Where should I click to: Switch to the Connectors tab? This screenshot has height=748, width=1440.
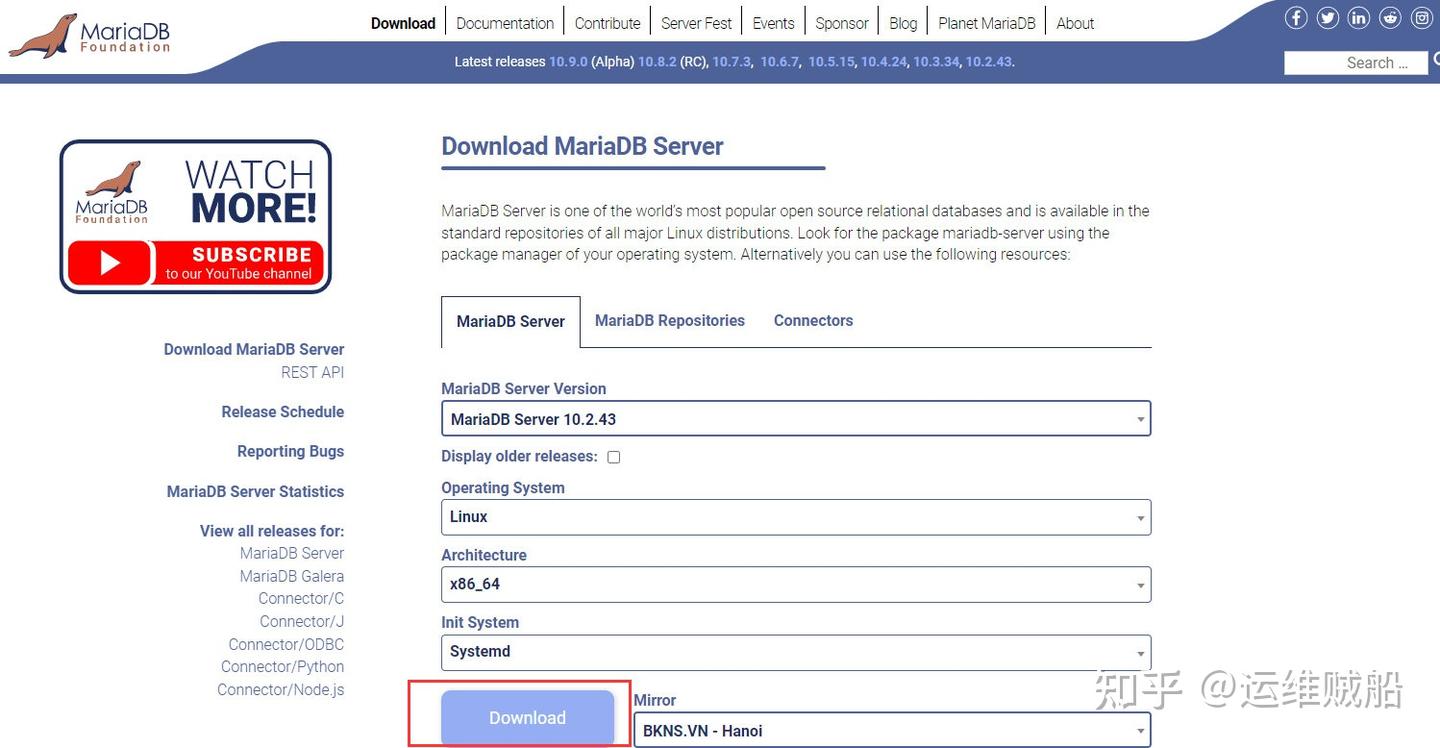(x=813, y=320)
